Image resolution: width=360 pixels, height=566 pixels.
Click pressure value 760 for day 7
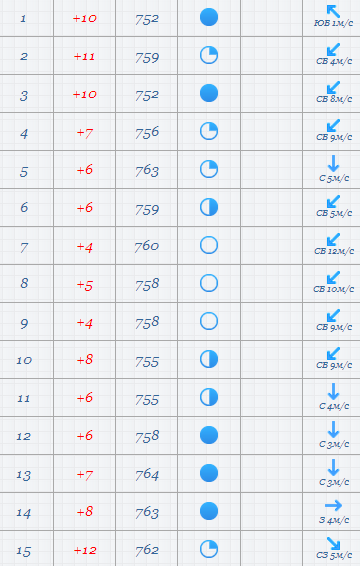147,246
